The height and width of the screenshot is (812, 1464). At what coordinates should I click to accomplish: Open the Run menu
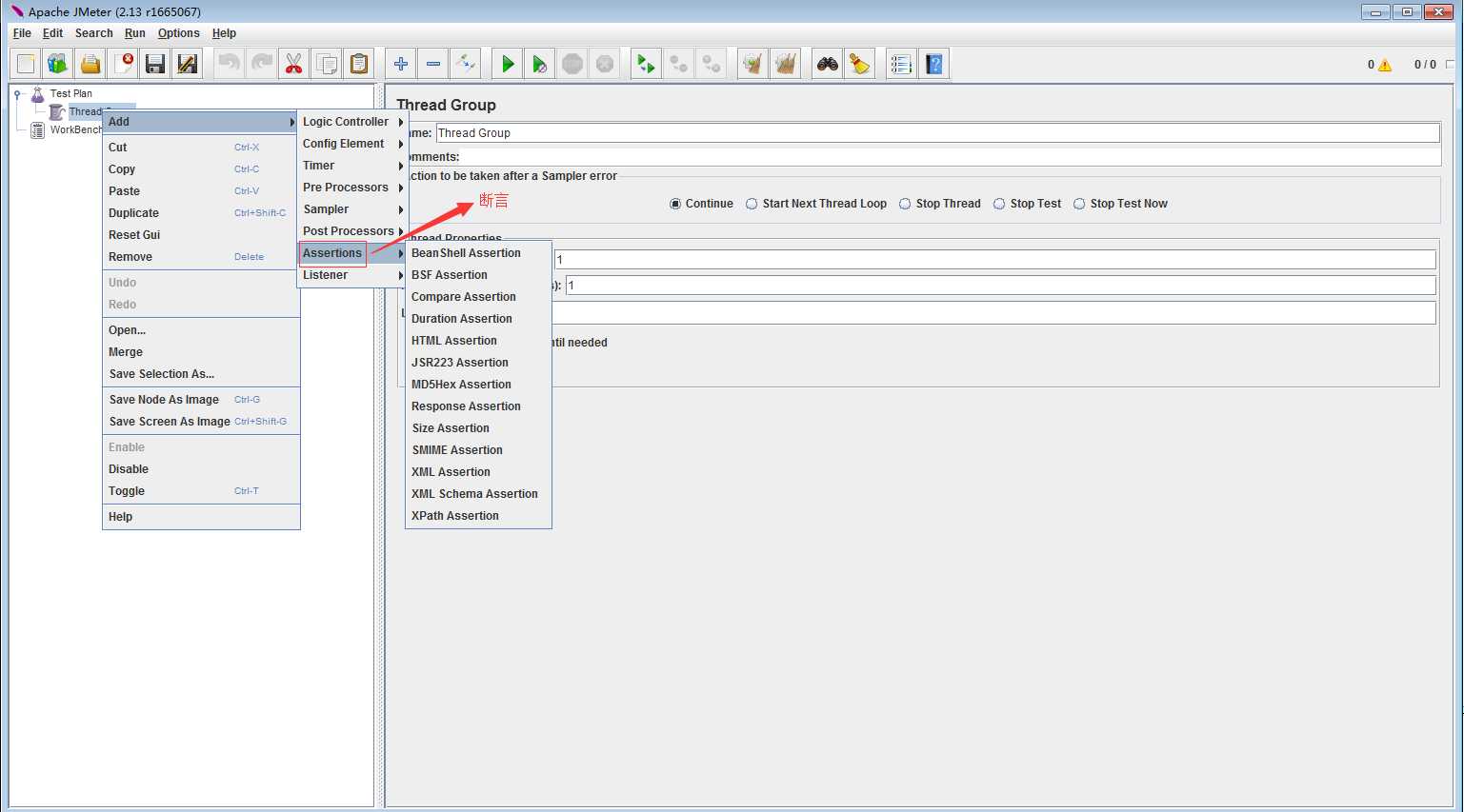135,33
